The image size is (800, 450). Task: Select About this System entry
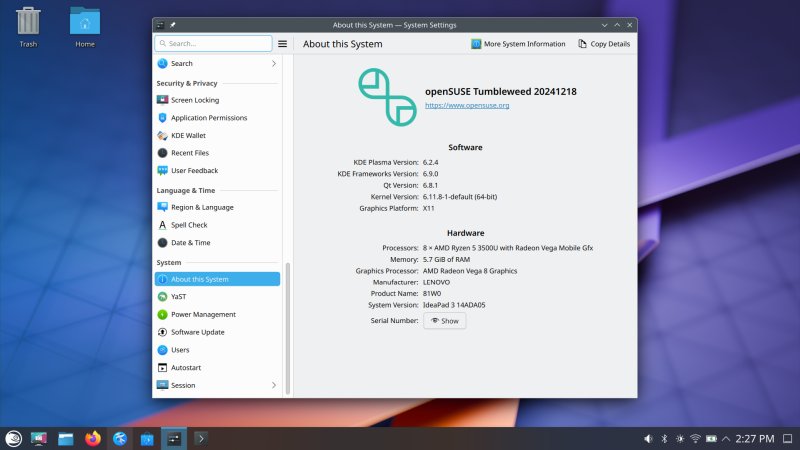tap(217, 279)
